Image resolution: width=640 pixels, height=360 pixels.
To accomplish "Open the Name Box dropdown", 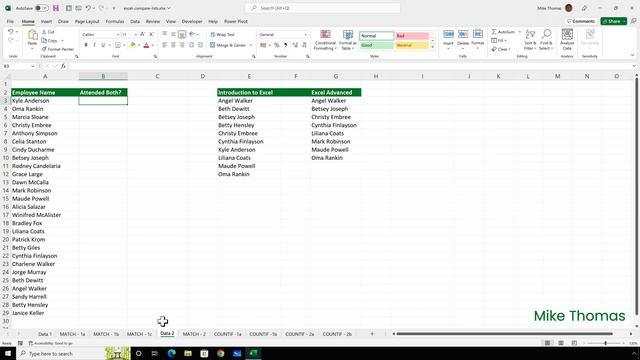I will pyautogui.click(x=33, y=66).
